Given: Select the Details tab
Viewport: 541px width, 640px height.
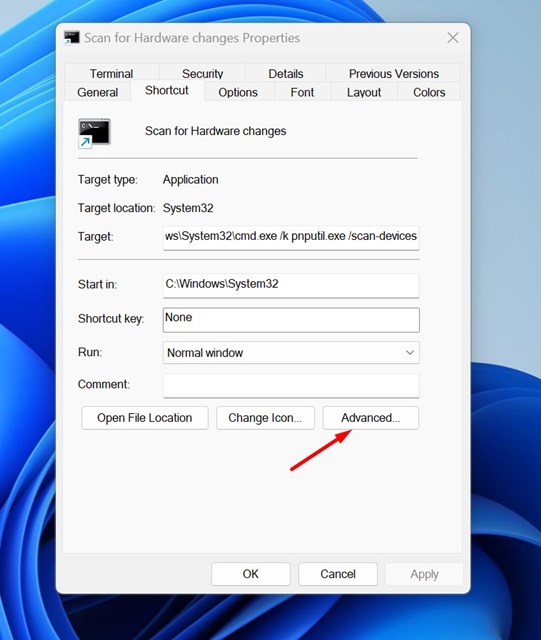Looking at the screenshot, I should click(285, 73).
